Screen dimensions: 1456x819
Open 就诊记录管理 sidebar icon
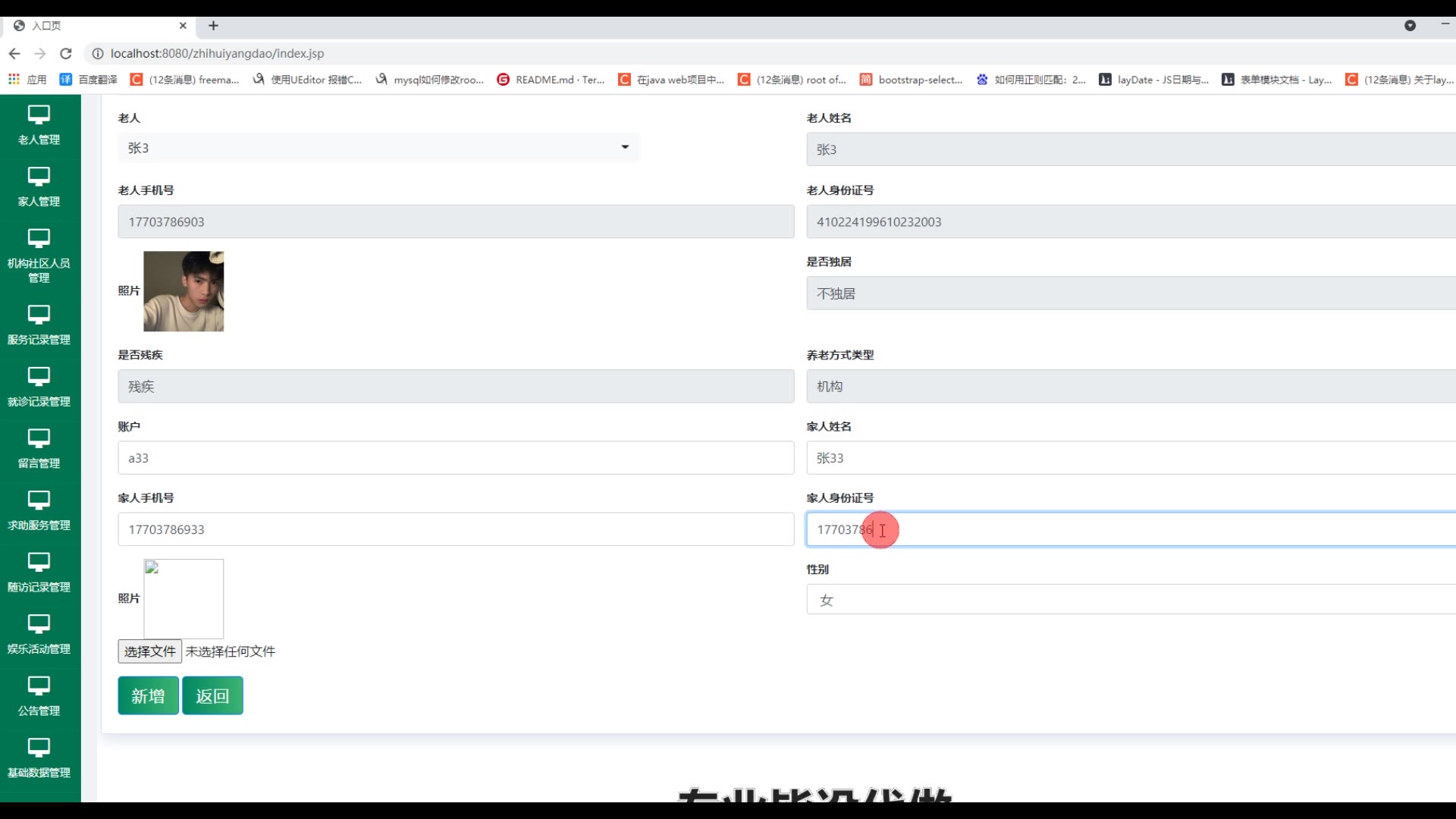coord(39,377)
